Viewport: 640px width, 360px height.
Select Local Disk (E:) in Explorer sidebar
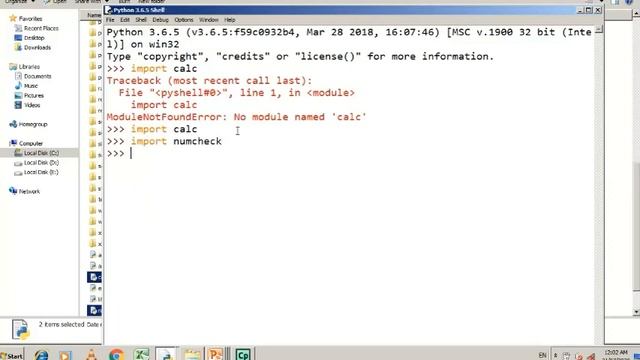coord(41,172)
